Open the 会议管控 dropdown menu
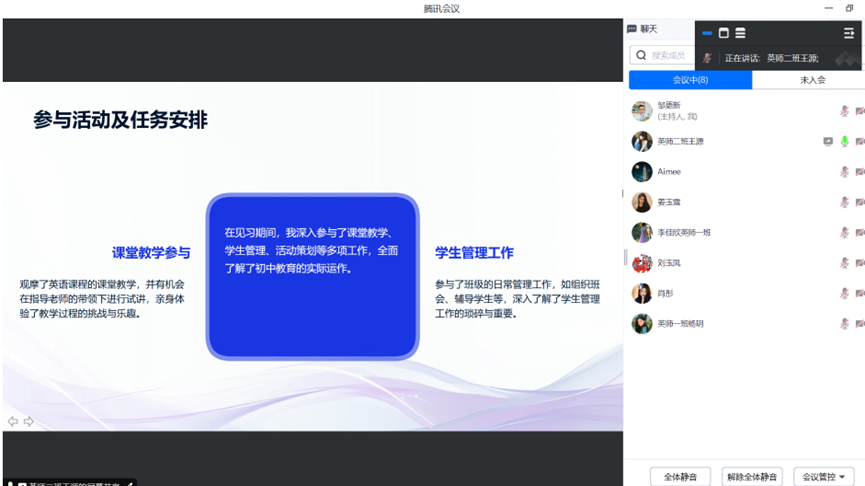This screenshot has height=486, width=865. coord(824,477)
